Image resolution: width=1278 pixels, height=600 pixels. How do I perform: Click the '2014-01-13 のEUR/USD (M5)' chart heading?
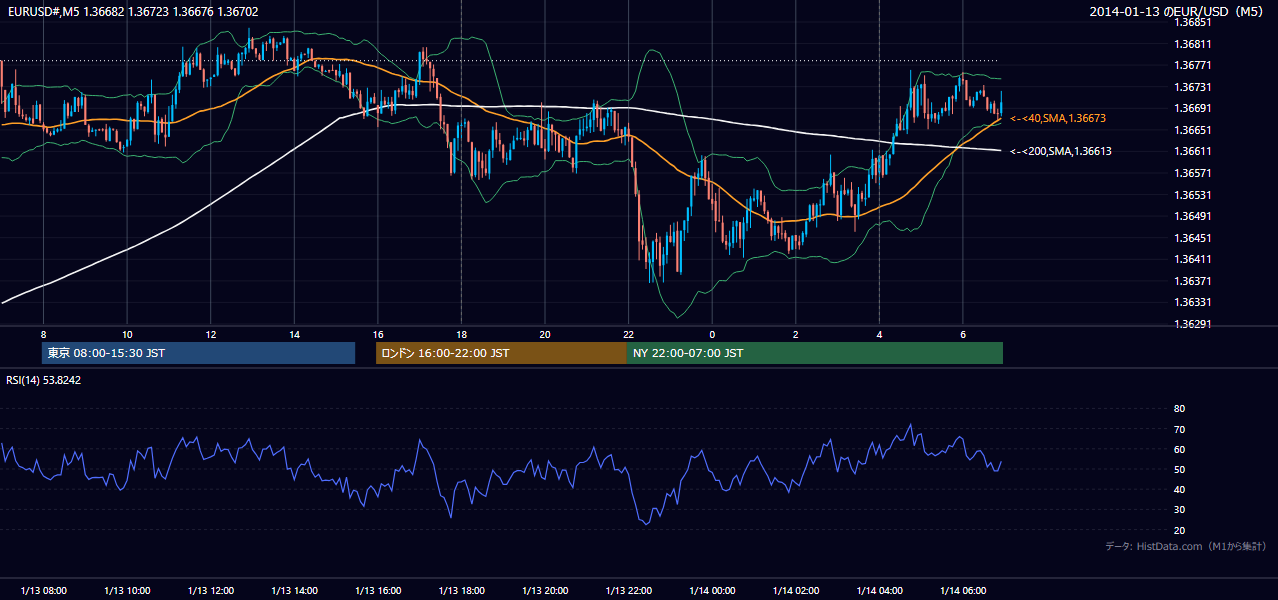[x=1178, y=11]
